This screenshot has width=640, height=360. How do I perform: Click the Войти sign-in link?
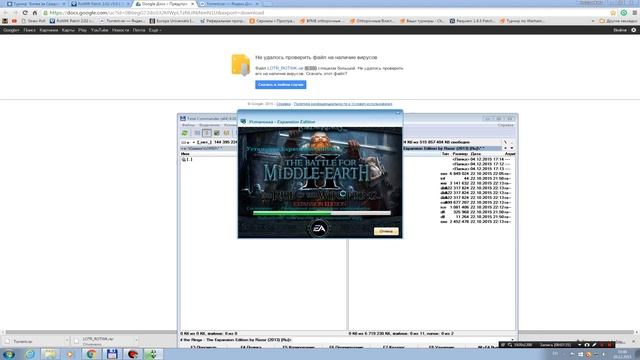click(x=620, y=30)
